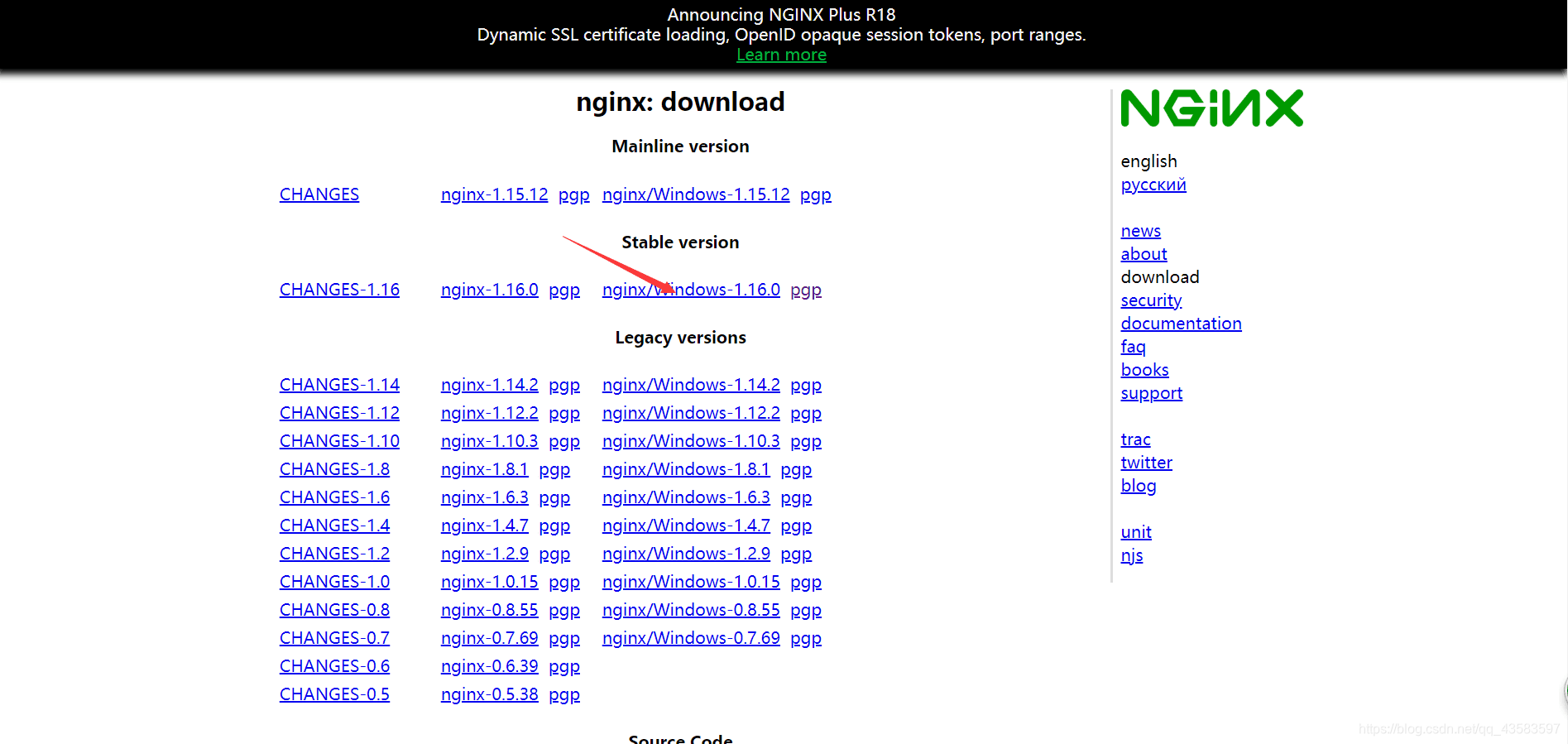Download nginx/Windows-1.16.0 stable

pos(691,290)
